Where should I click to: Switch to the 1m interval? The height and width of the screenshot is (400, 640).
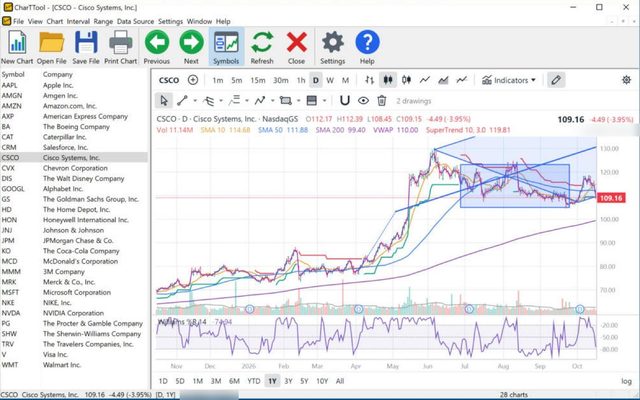click(218, 80)
